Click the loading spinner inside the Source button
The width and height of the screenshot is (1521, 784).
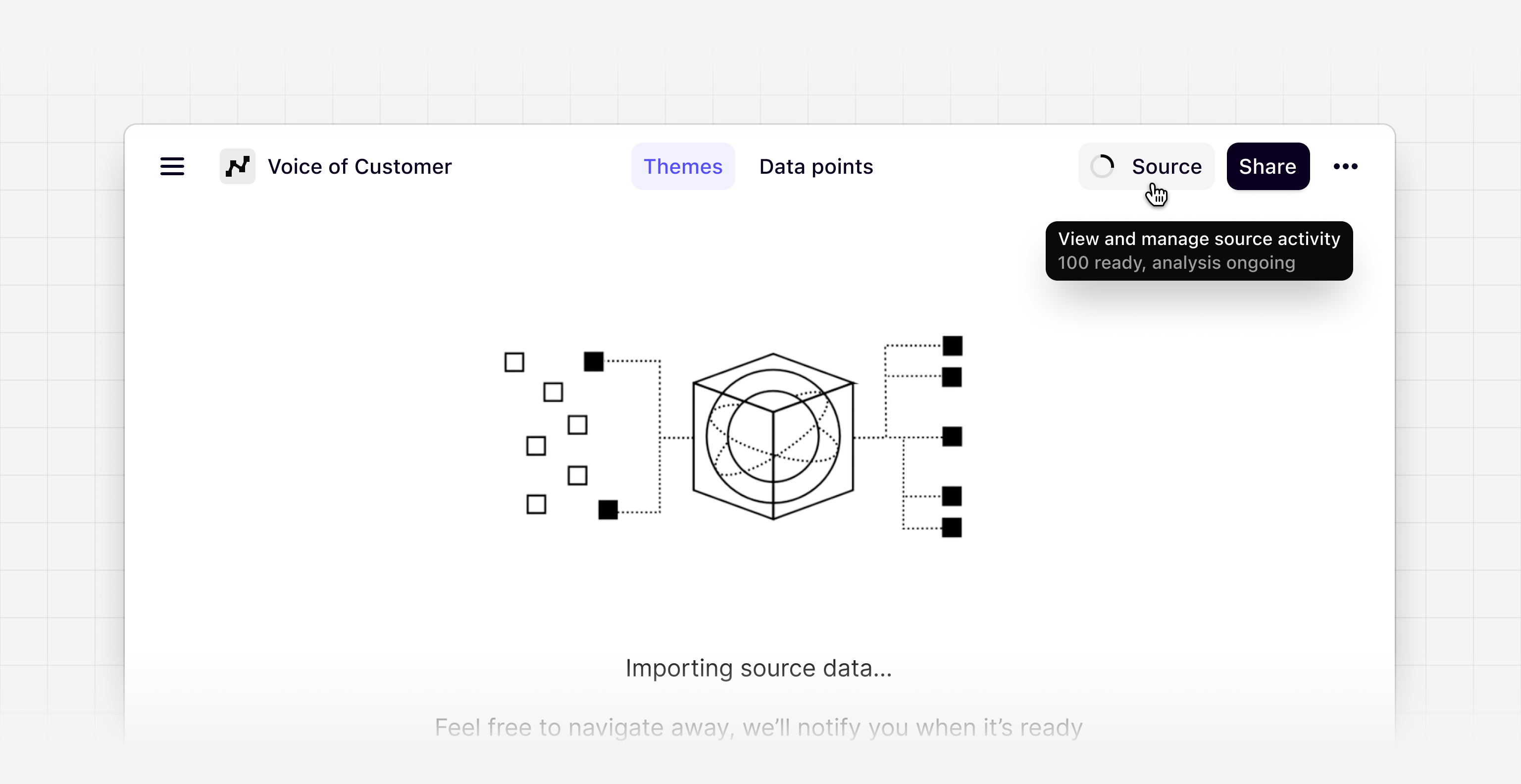[1103, 166]
